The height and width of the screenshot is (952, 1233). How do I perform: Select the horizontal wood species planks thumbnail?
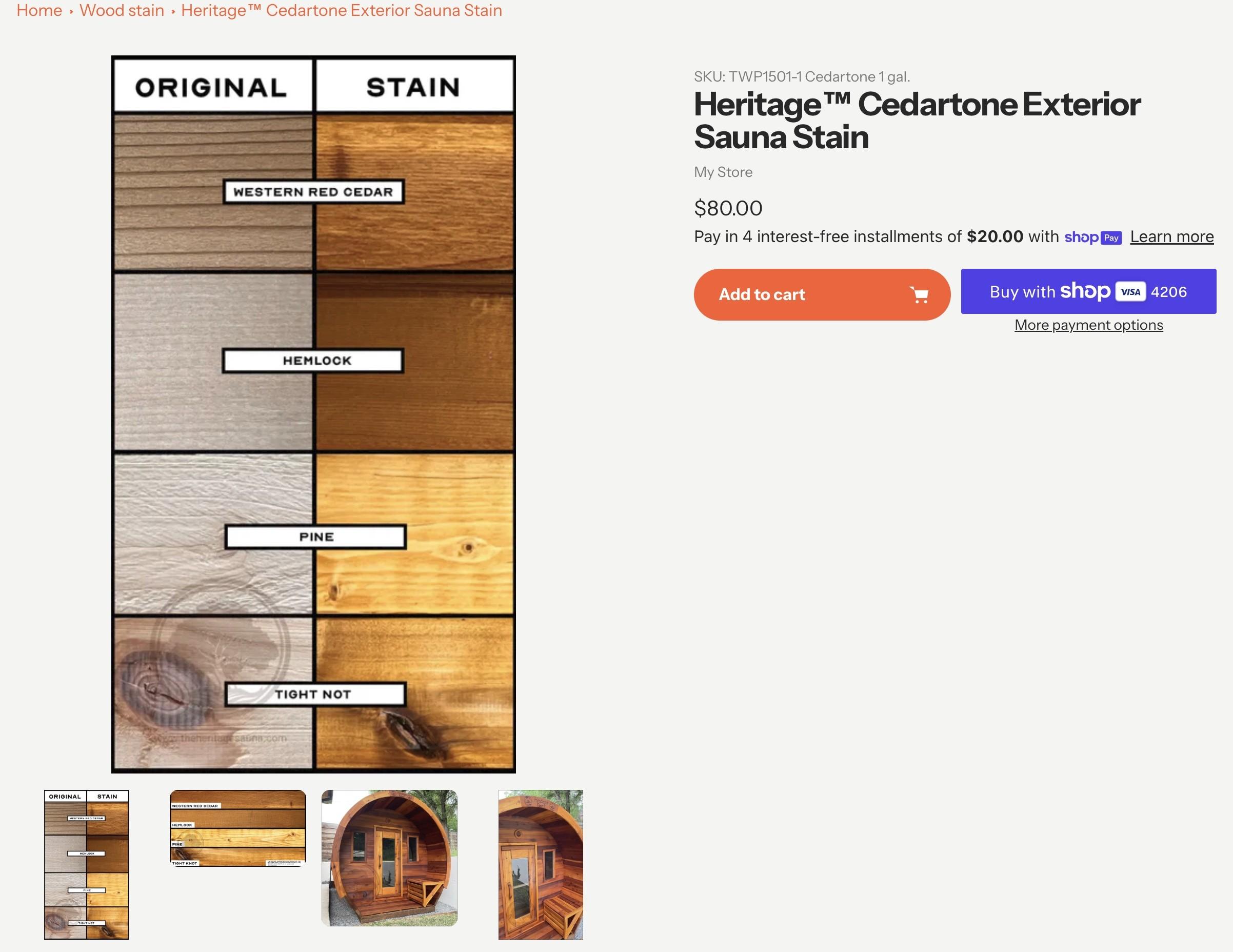(x=237, y=828)
